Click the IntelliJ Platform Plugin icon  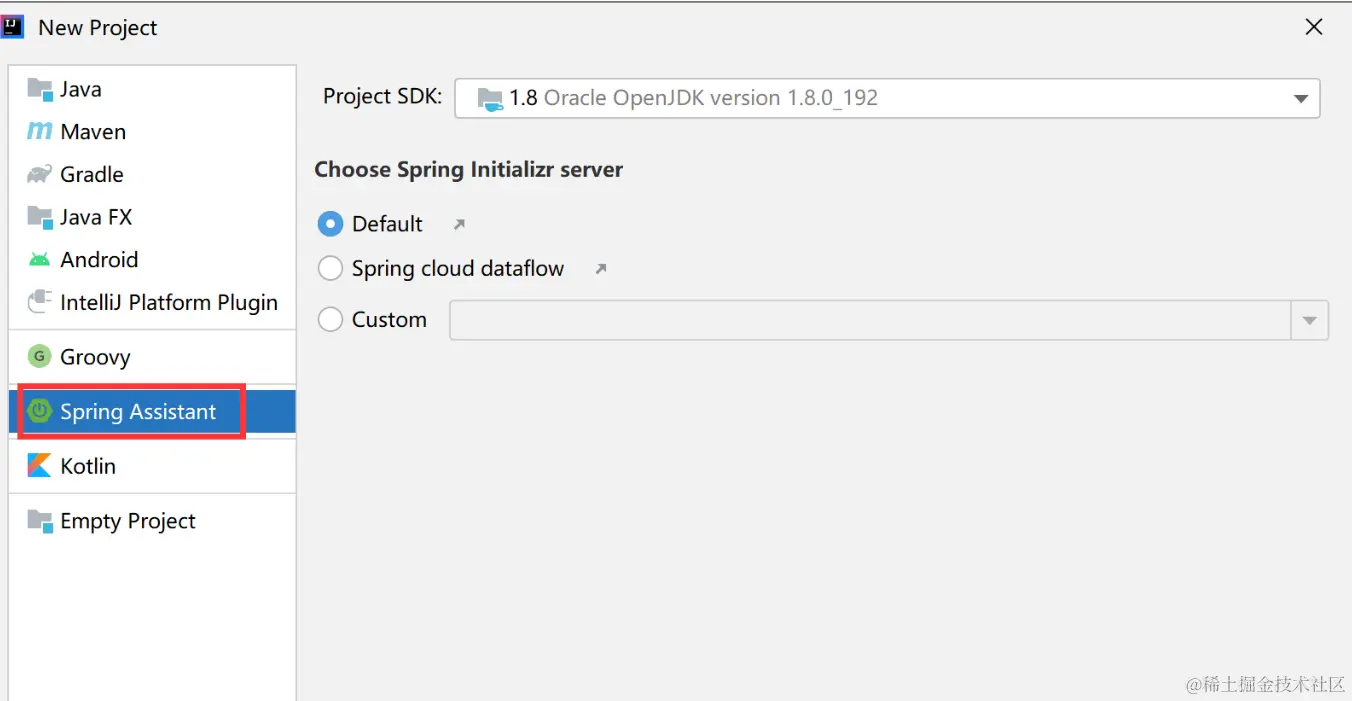(x=39, y=302)
